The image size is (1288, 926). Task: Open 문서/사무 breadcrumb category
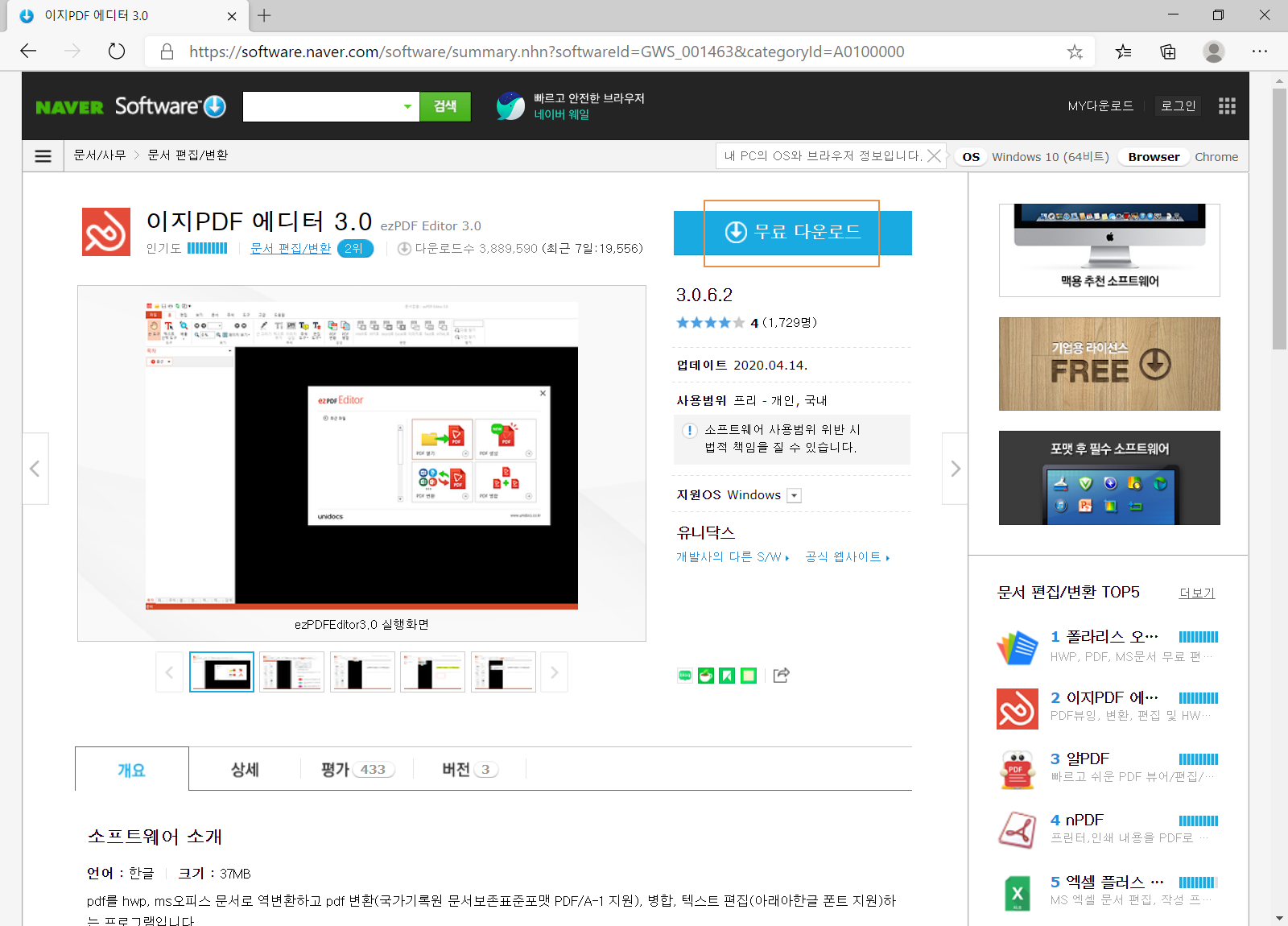(x=100, y=155)
